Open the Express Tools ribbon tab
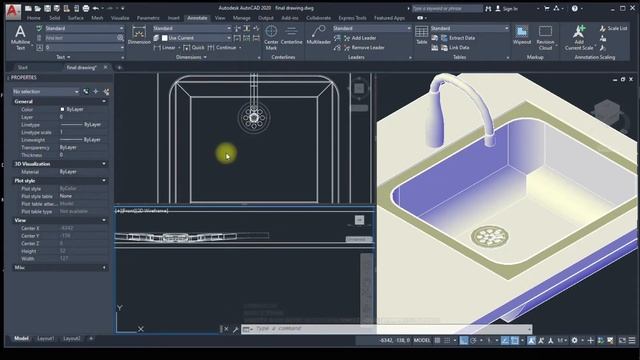This screenshot has height=360, width=640. [x=352, y=18]
